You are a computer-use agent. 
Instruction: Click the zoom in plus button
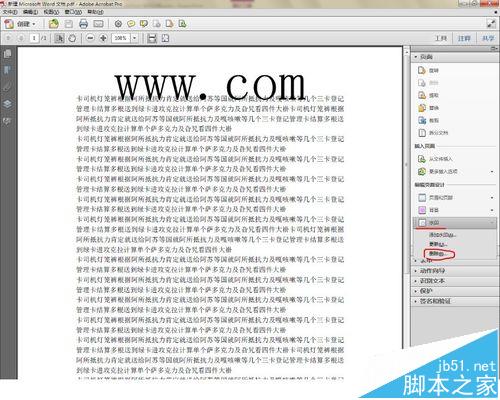103,38
